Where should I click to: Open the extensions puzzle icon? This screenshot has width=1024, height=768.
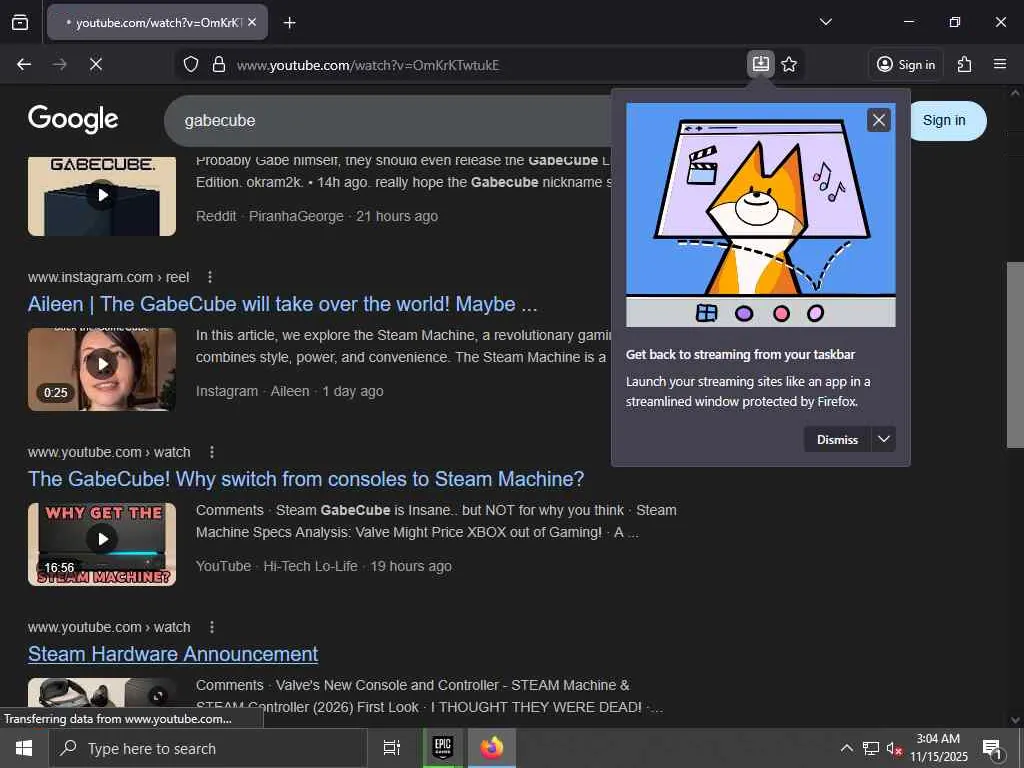tap(965, 64)
